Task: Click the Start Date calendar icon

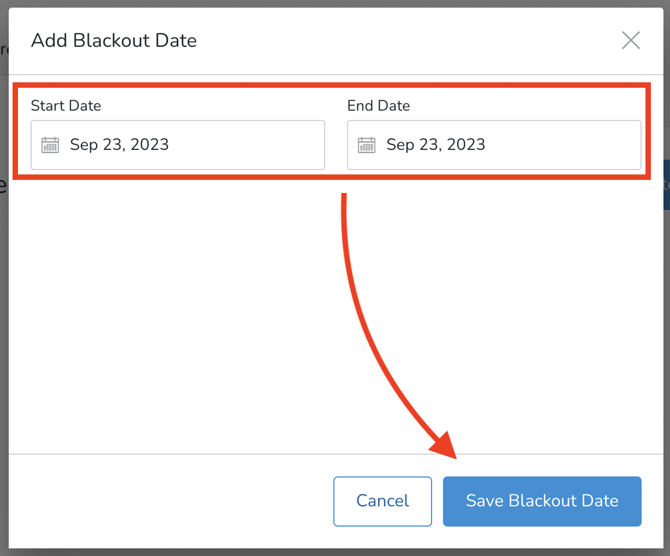Action: tap(50, 145)
